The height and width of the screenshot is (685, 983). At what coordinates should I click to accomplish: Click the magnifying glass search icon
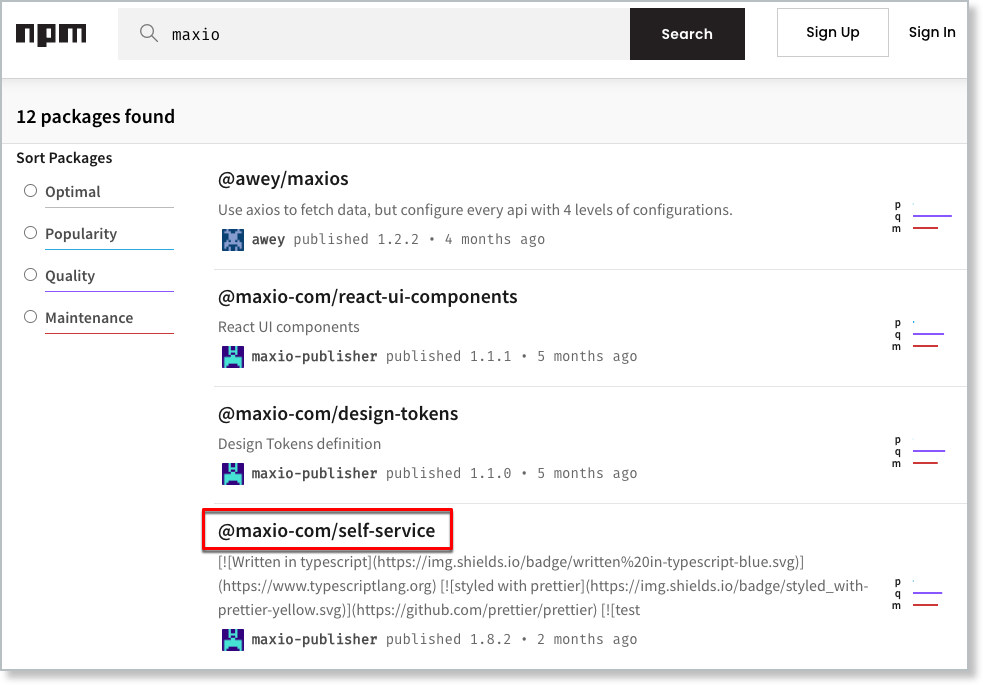point(149,34)
